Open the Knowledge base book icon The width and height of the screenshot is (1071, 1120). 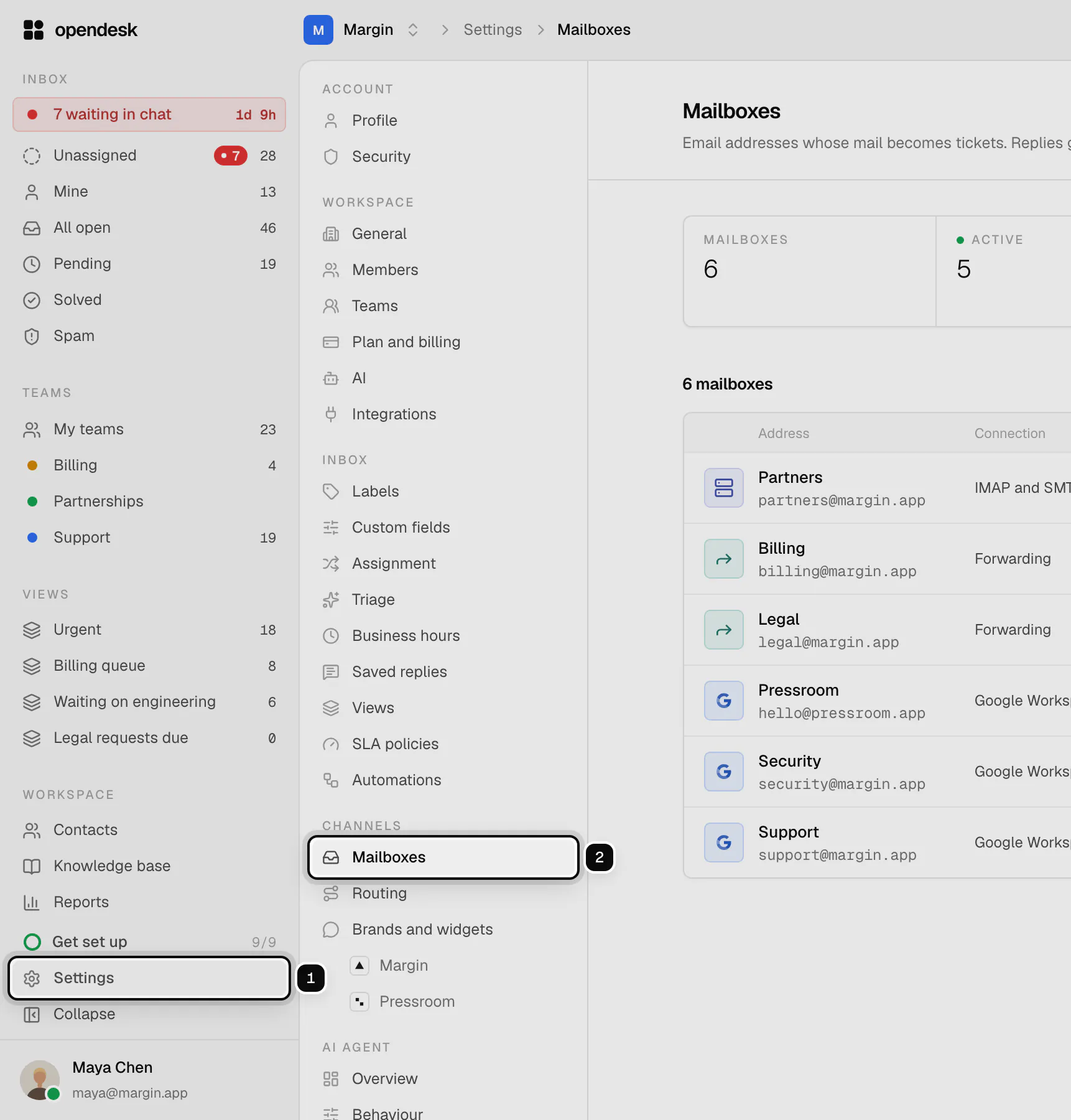(x=32, y=866)
